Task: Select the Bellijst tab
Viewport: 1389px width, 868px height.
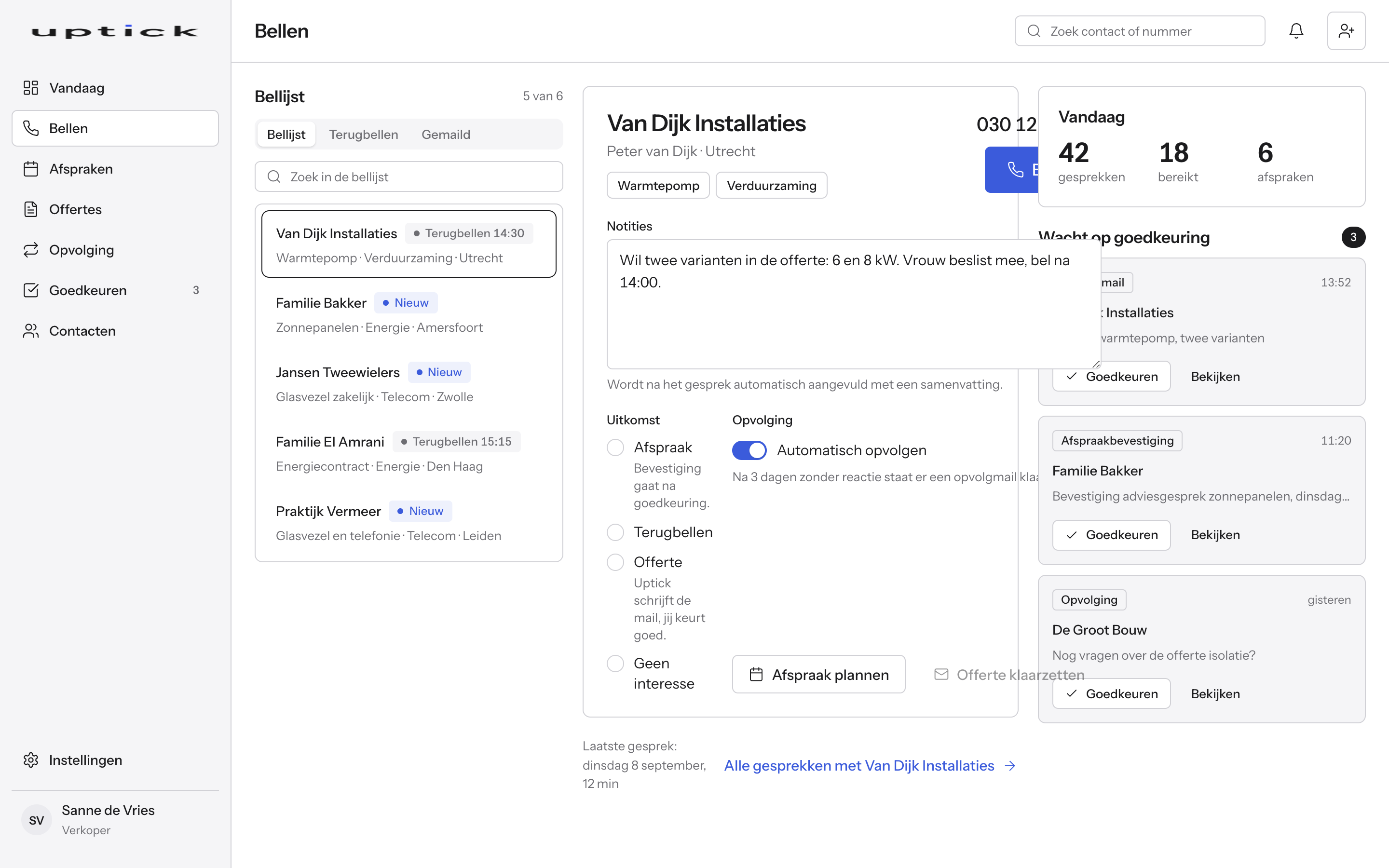Action: tap(286, 135)
